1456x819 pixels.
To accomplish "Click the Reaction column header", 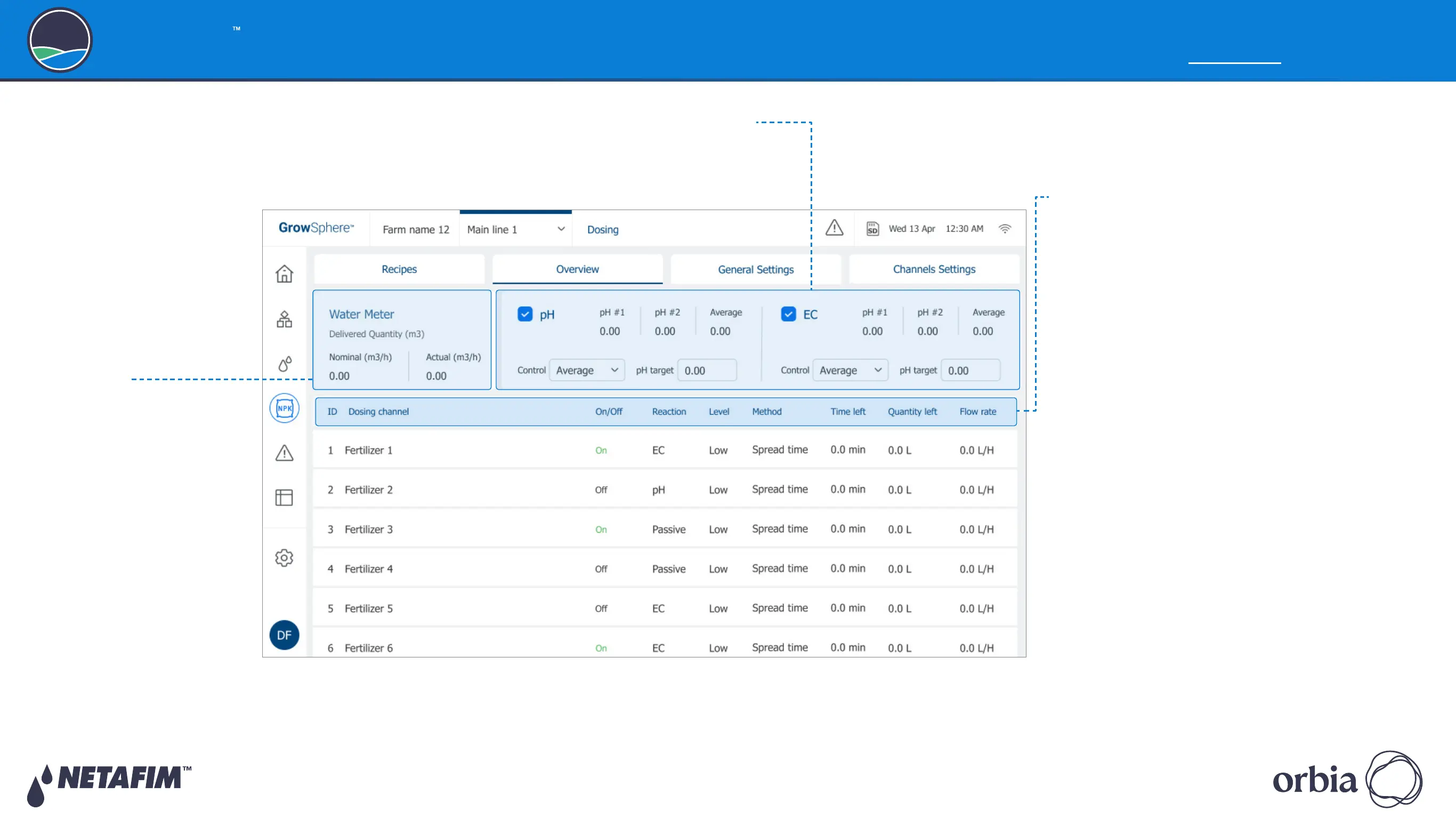I will tap(669, 412).
